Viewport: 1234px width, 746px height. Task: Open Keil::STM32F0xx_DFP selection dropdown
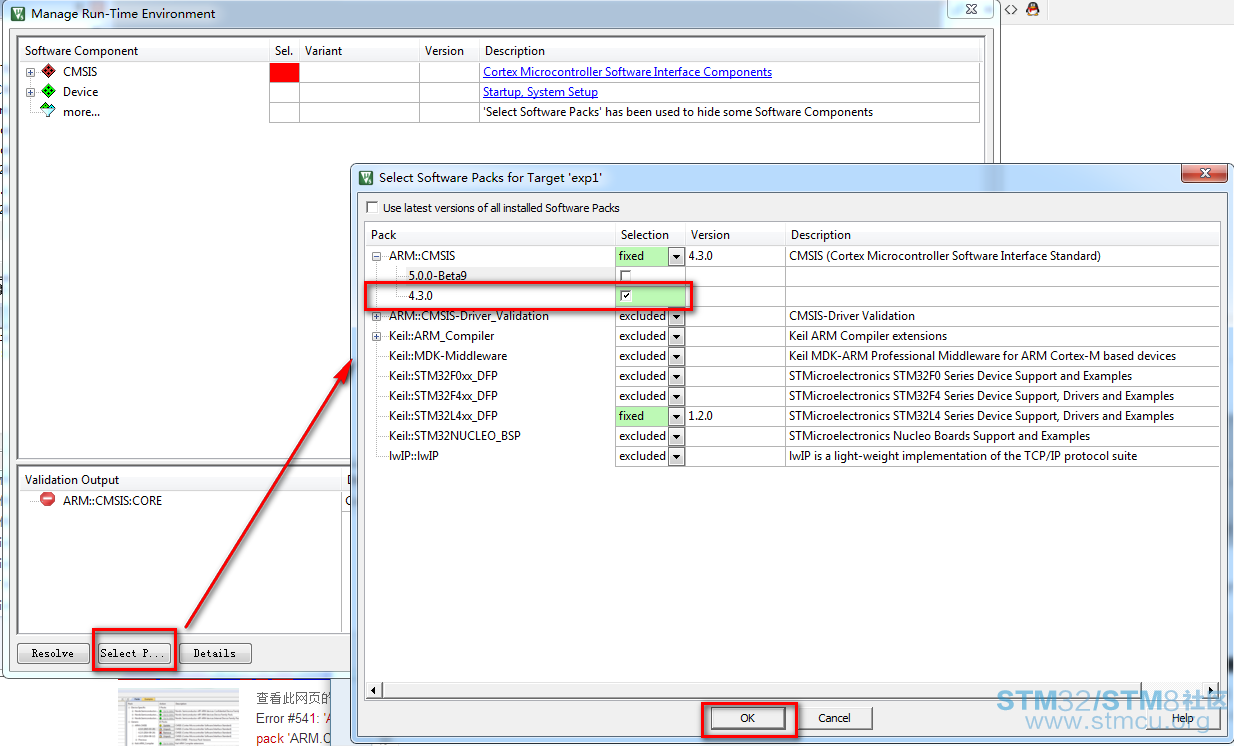(677, 376)
